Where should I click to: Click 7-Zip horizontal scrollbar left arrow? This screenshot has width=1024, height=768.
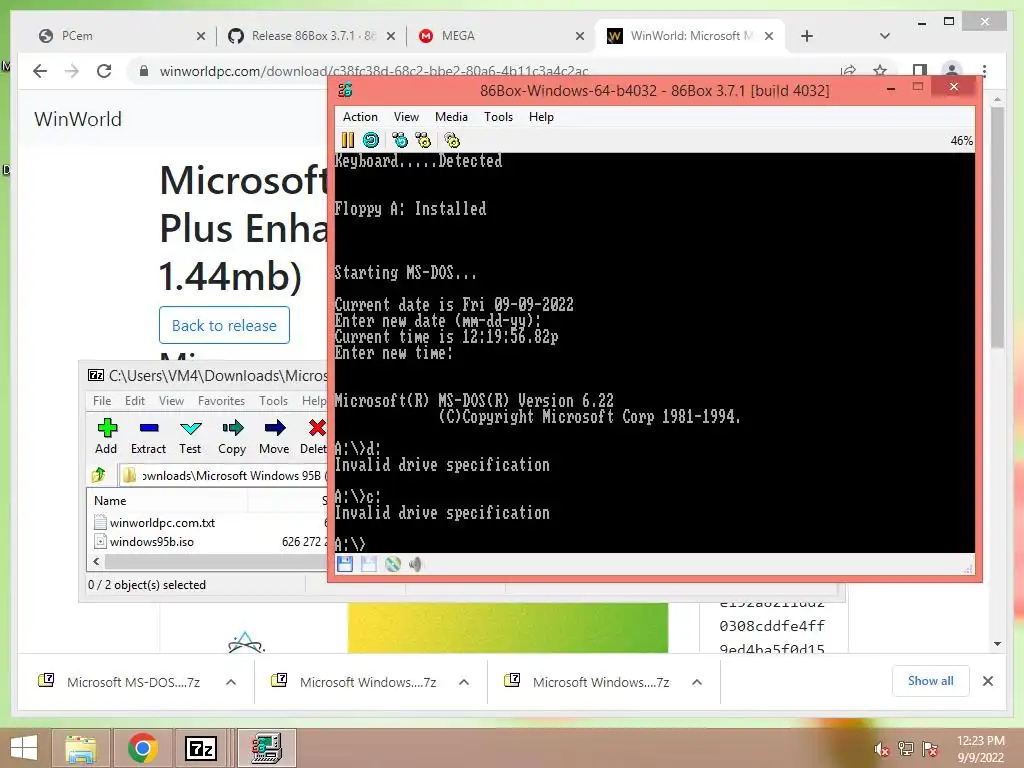tap(97, 561)
